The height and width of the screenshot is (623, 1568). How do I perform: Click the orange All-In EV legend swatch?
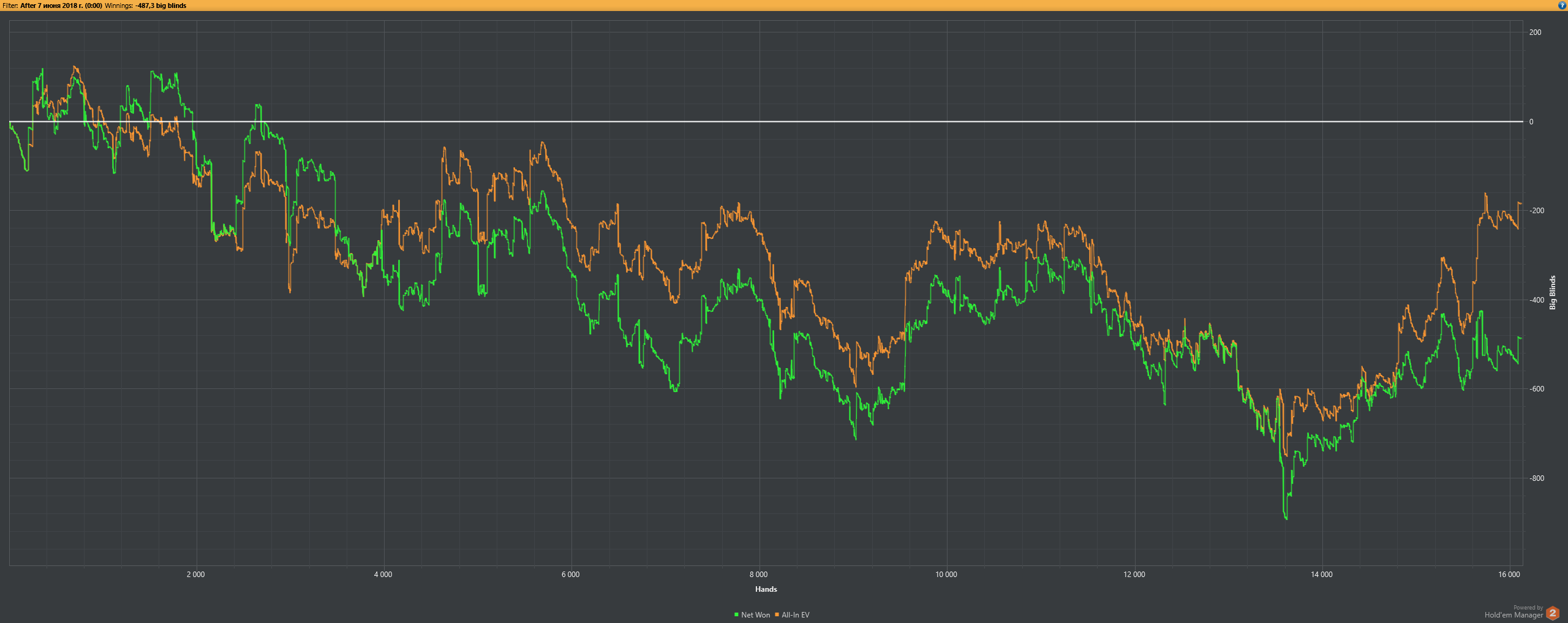click(x=777, y=615)
